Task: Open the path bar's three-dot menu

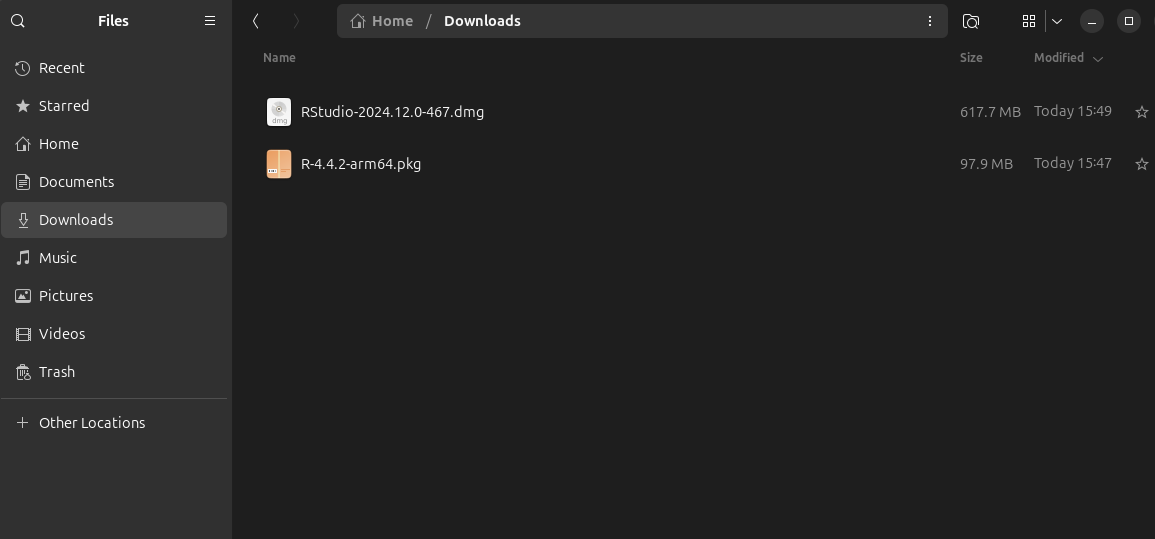Action: (x=930, y=21)
